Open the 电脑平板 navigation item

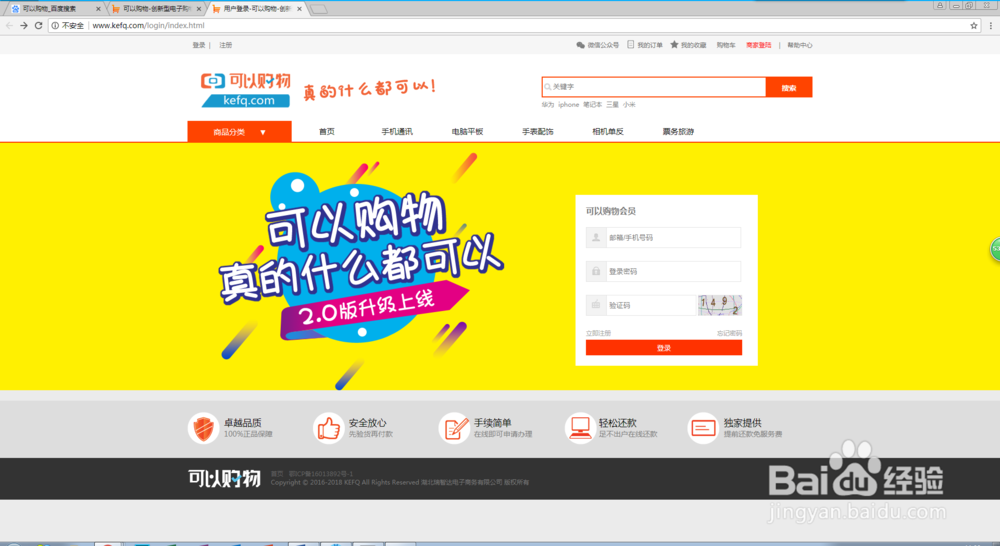pyautogui.click(x=467, y=131)
